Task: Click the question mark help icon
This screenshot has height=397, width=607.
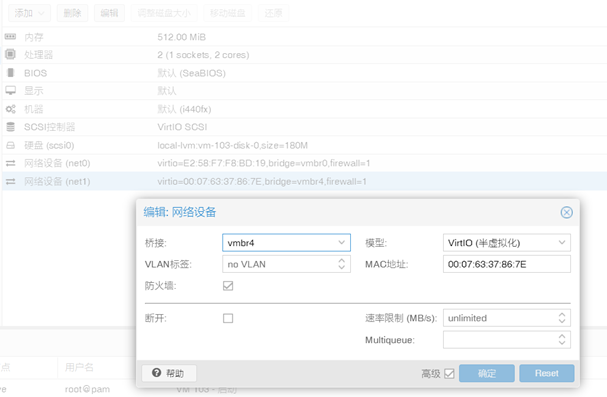Action: click(156, 373)
